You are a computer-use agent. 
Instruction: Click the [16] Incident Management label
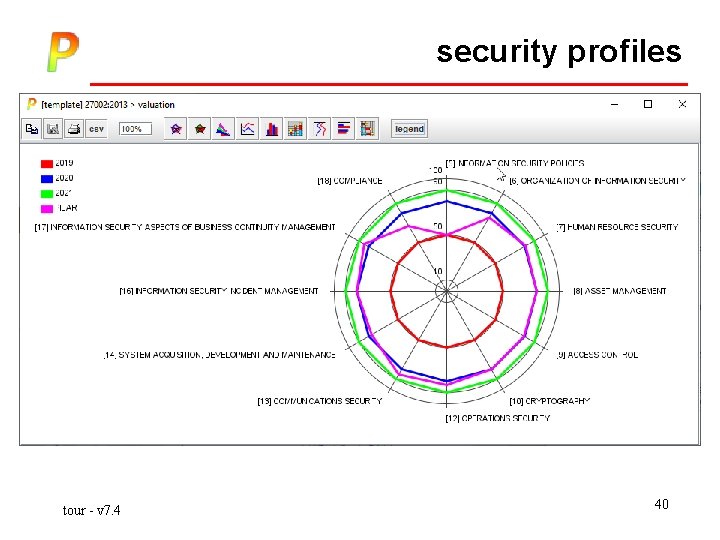(x=219, y=291)
